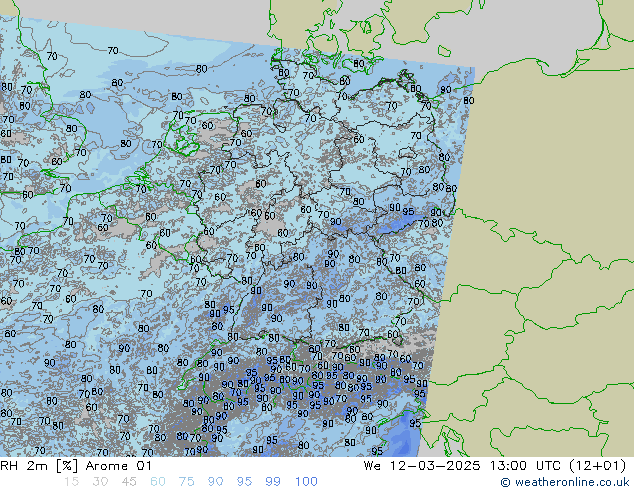Click the weatheronline.co.uk copyright text
Screen dimensions: 634x490
pos(565,482)
